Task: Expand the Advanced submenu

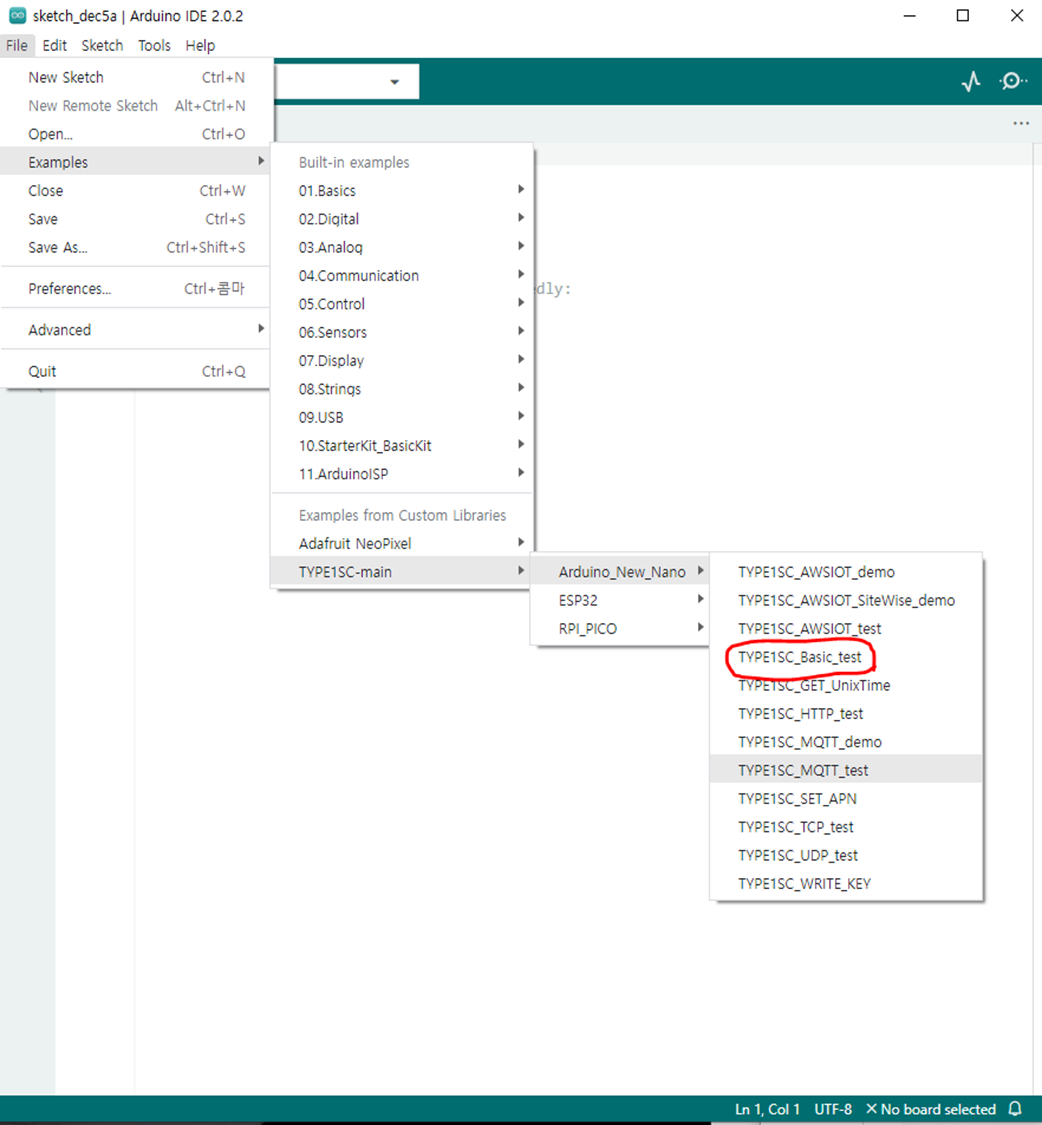Action: pyautogui.click(x=136, y=330)
